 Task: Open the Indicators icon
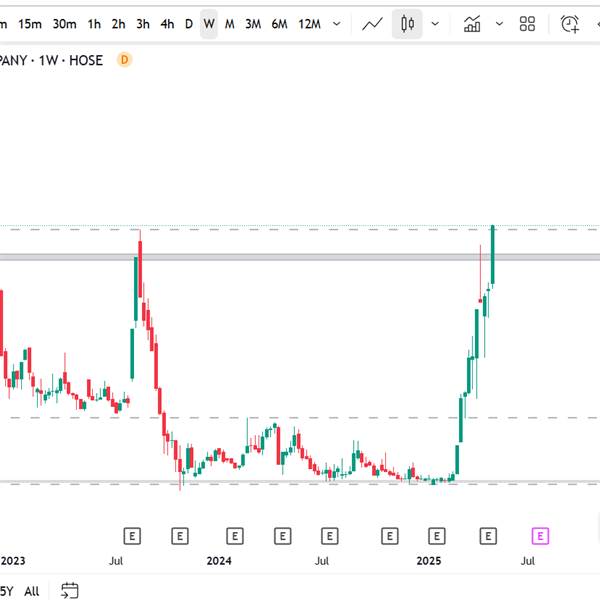[x=472, y=24]
